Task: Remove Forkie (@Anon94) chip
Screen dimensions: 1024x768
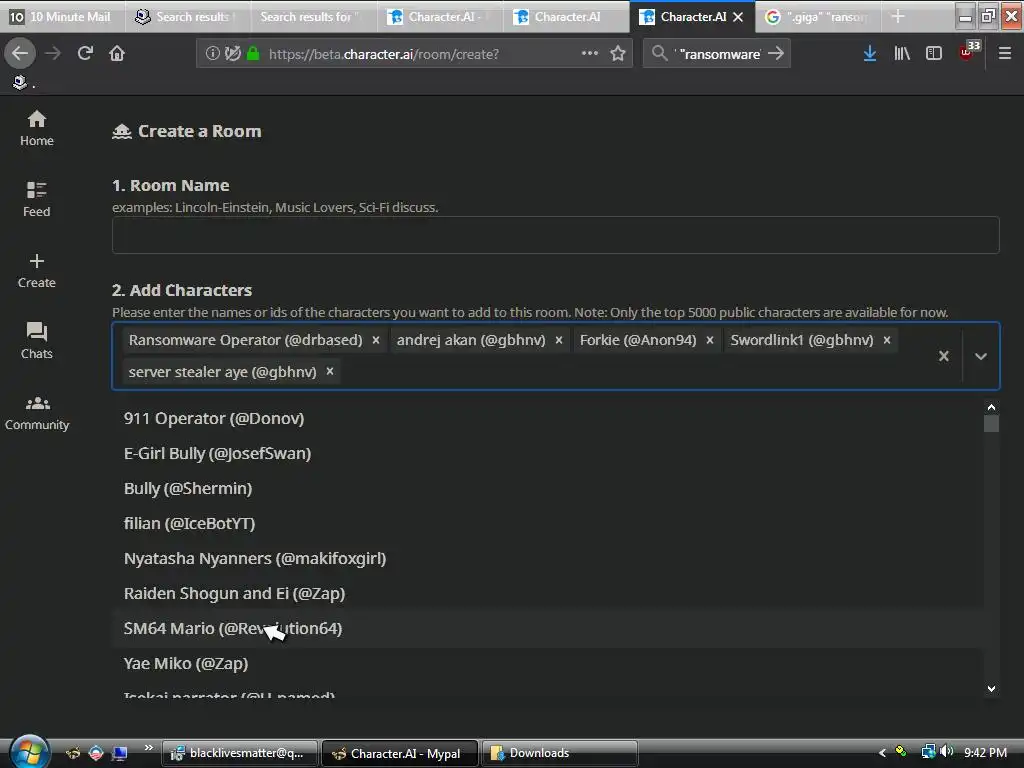Action: (x=710, y=340)
